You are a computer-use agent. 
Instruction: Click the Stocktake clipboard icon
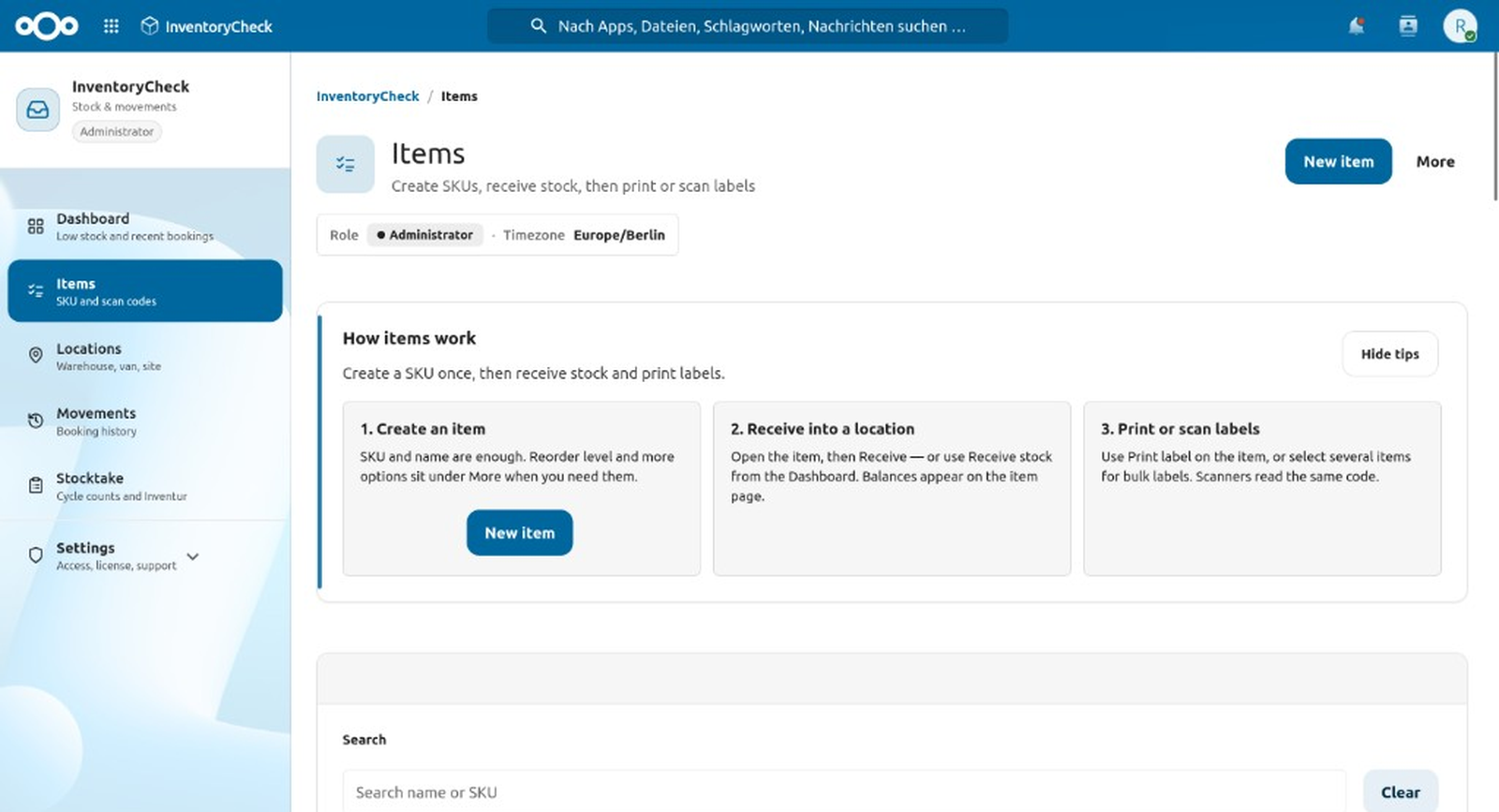[36, 485]
